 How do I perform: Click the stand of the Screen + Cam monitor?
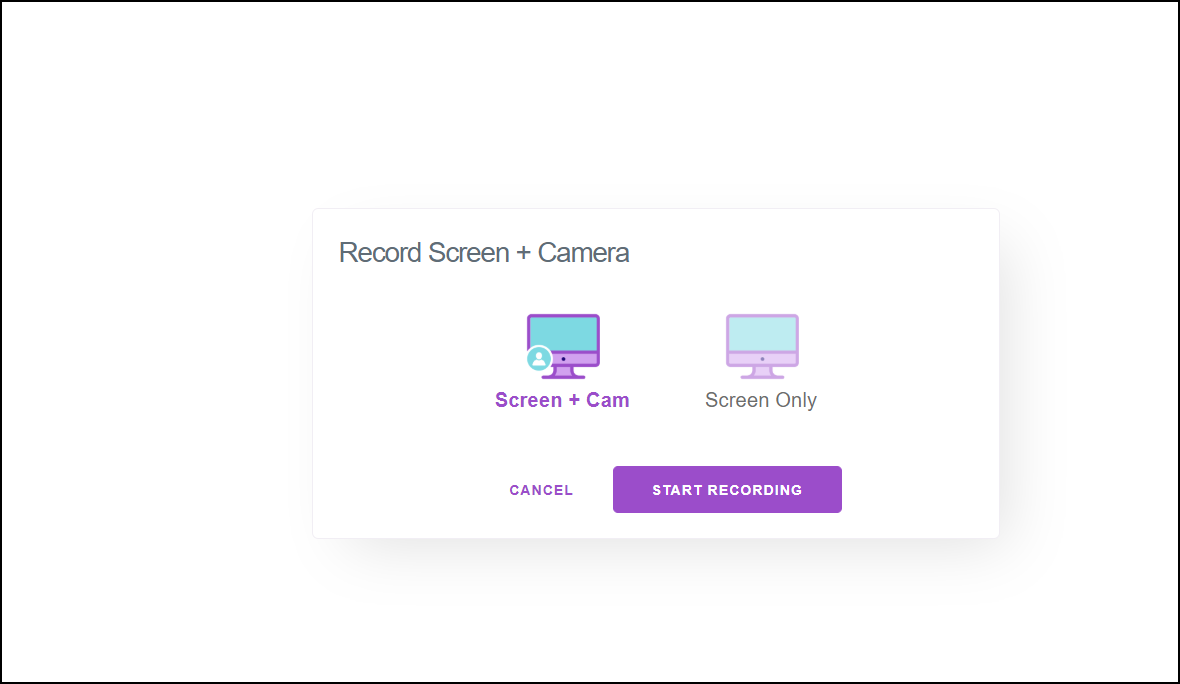click(563, 373)
